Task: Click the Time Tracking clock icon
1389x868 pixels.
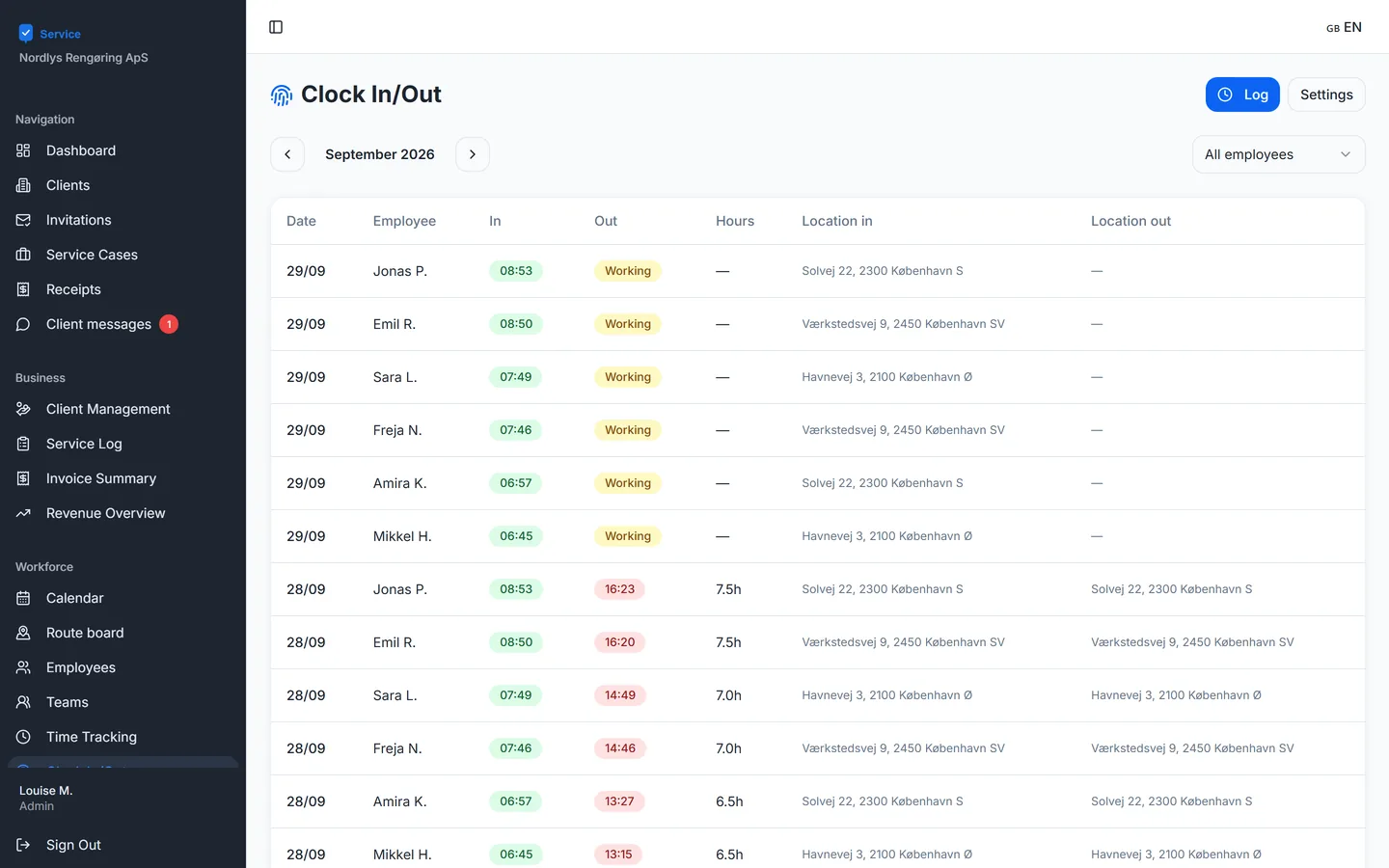Action: (x=23, y=737)
